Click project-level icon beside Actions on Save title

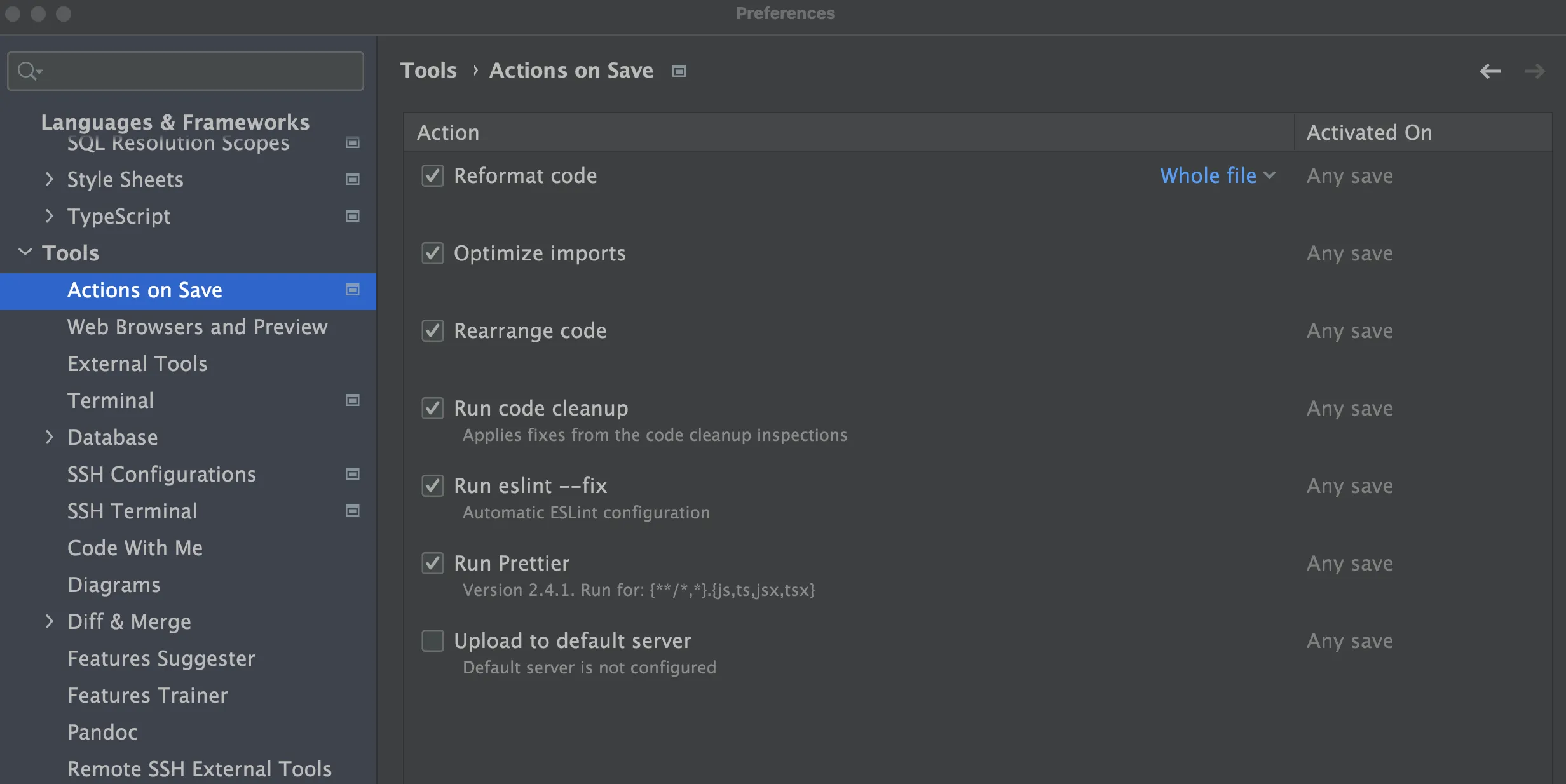tap(679, 71)
